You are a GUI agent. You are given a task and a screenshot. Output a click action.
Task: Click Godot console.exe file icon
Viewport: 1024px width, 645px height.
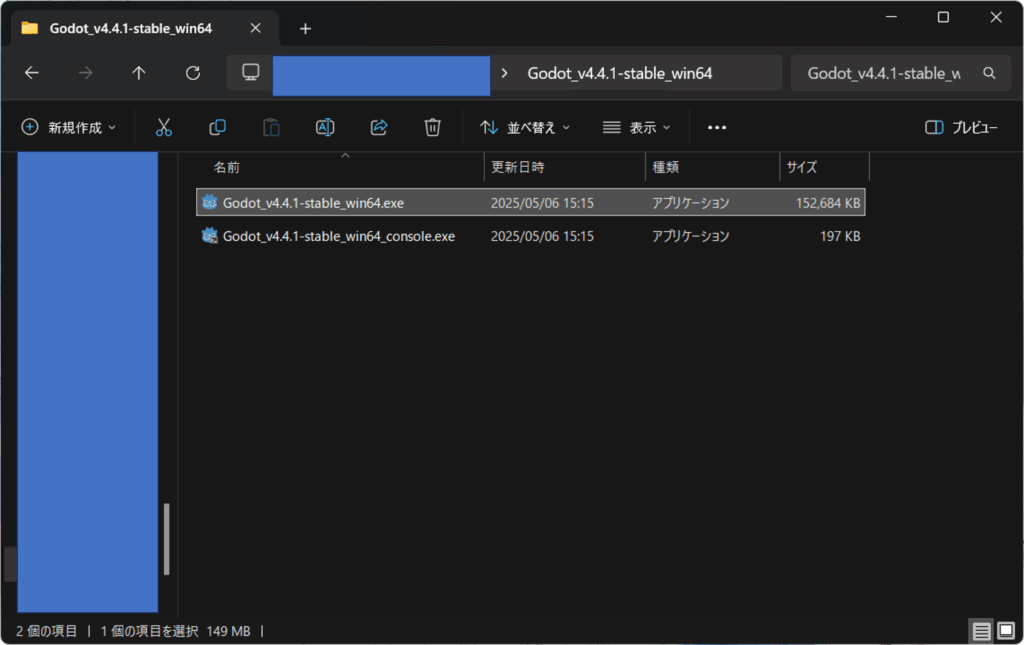pos(209,236)
